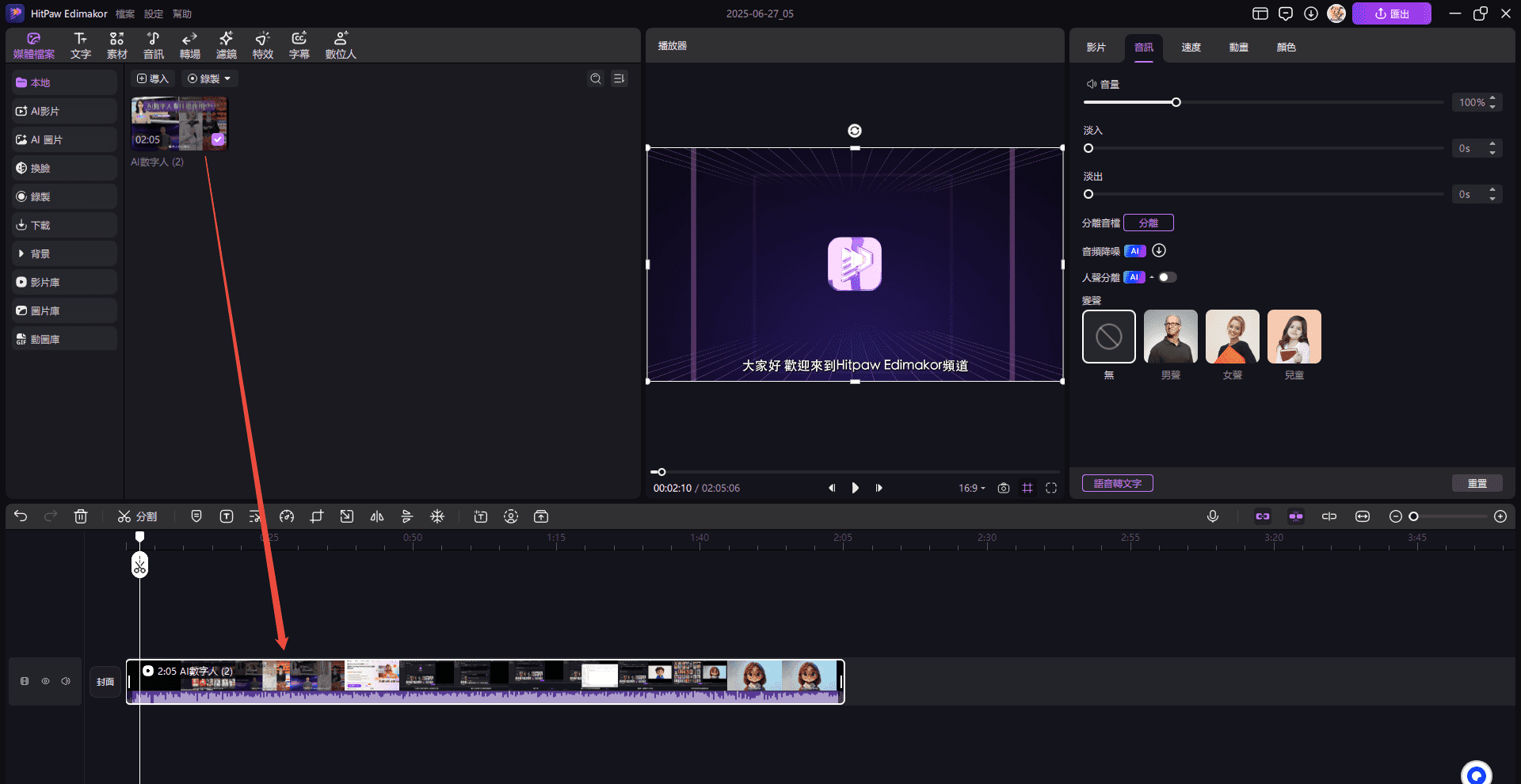Open the 轉場 transitions panel
Screen dimensions: 1521x784
tap(189, 46)
